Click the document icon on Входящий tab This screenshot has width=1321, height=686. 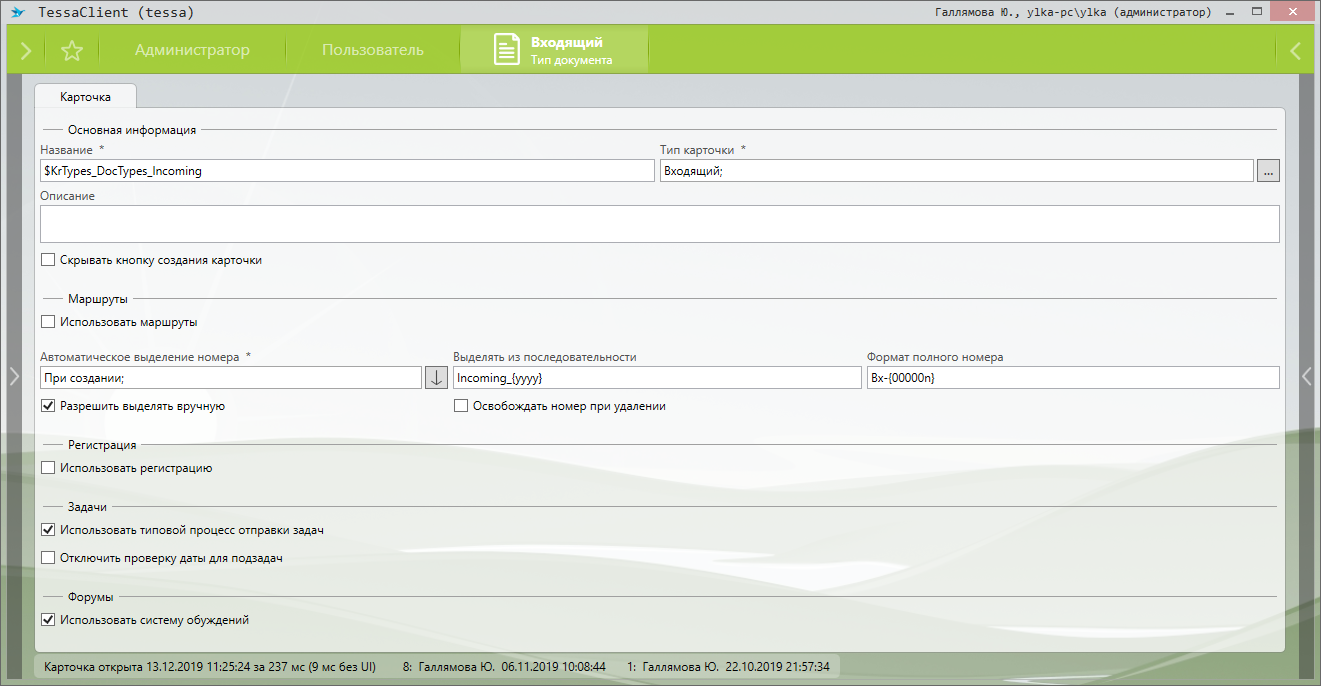pos(507,50)
